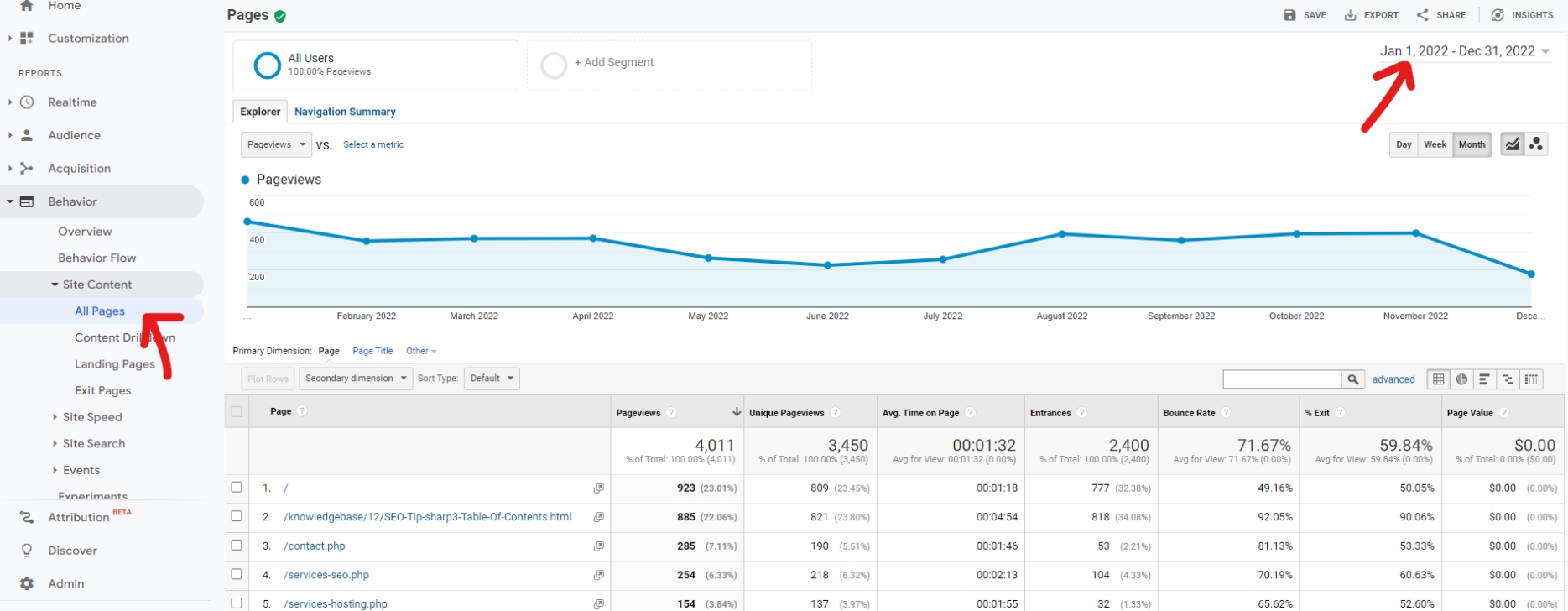
Task: Check the /services-seo.php row checkbox
Action: click(237, 574)
